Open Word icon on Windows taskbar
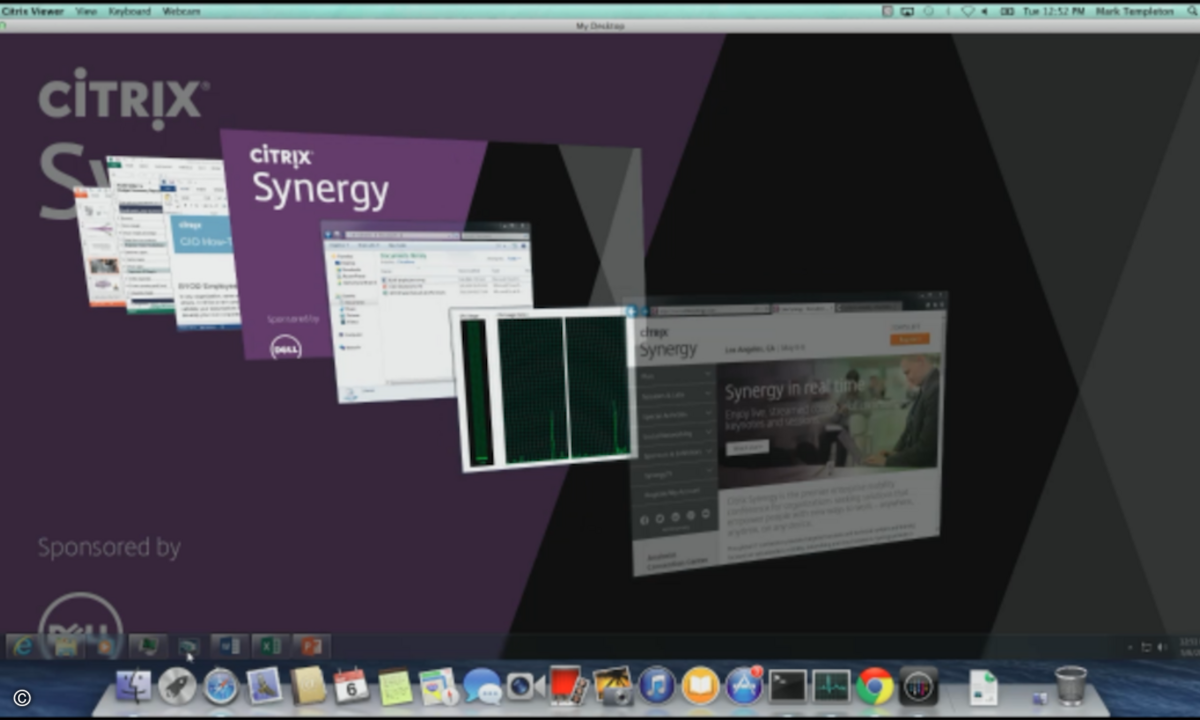 point(229,646)
